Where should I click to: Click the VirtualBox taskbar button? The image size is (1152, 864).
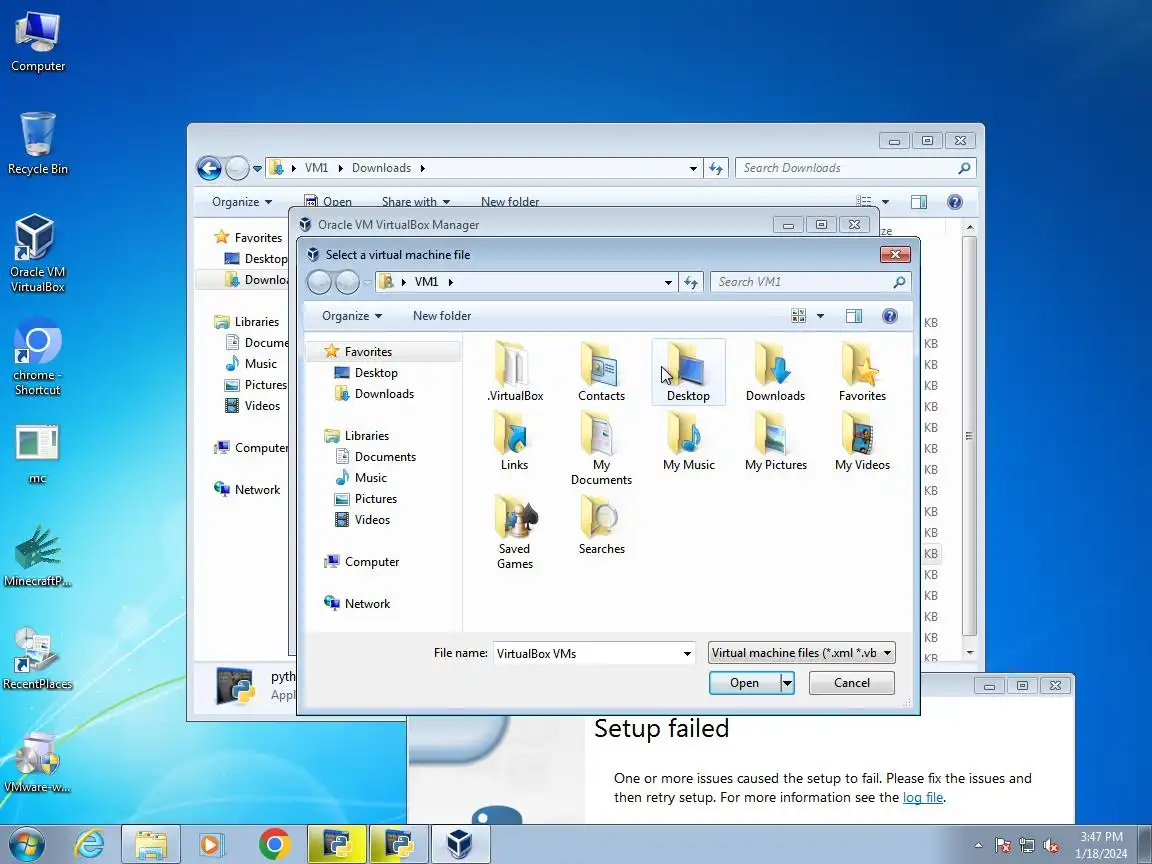coord(460,844)
